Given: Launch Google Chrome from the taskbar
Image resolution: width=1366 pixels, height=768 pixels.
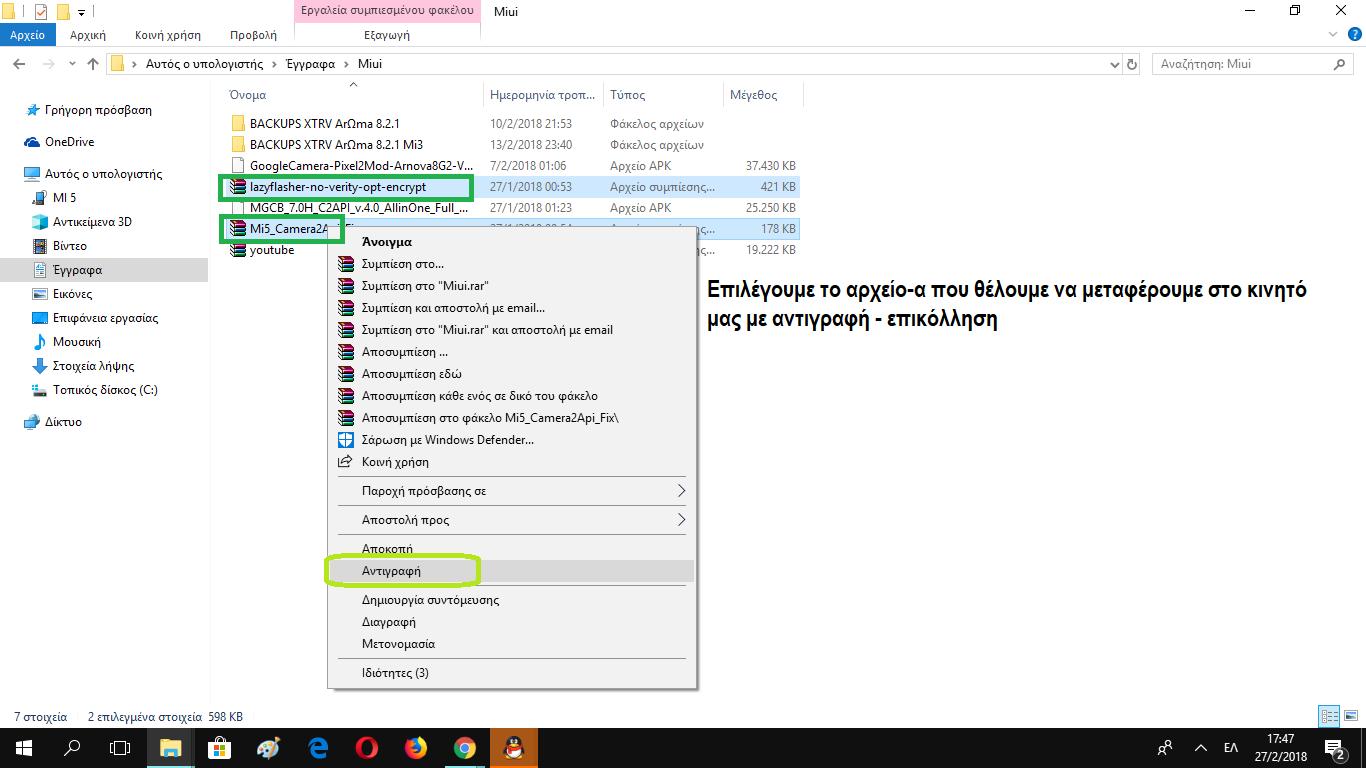Looking at the screenshot, I should click(464, 747).
